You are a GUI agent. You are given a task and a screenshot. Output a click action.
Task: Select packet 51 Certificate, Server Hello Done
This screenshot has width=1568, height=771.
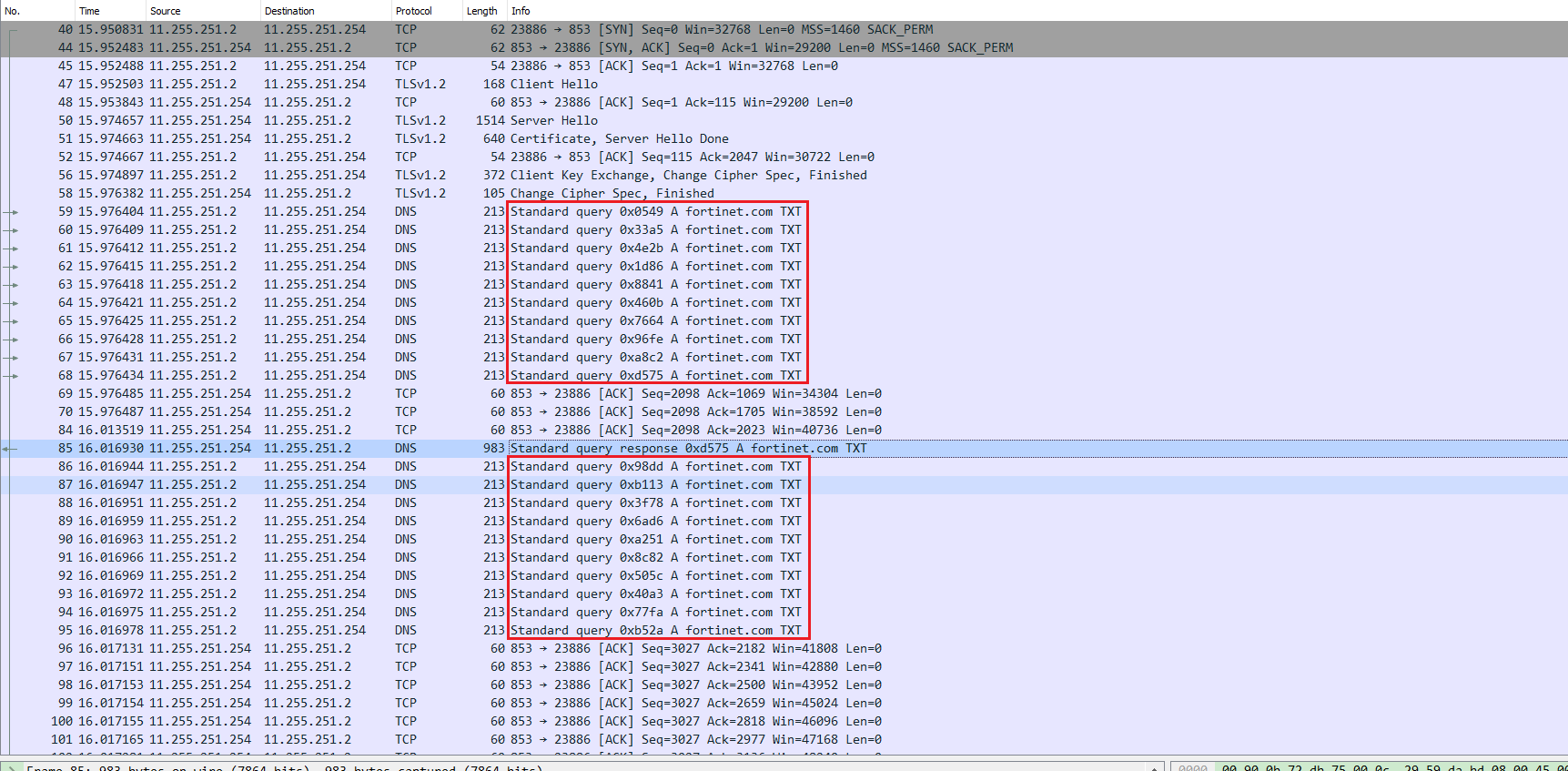pos(784,138)
